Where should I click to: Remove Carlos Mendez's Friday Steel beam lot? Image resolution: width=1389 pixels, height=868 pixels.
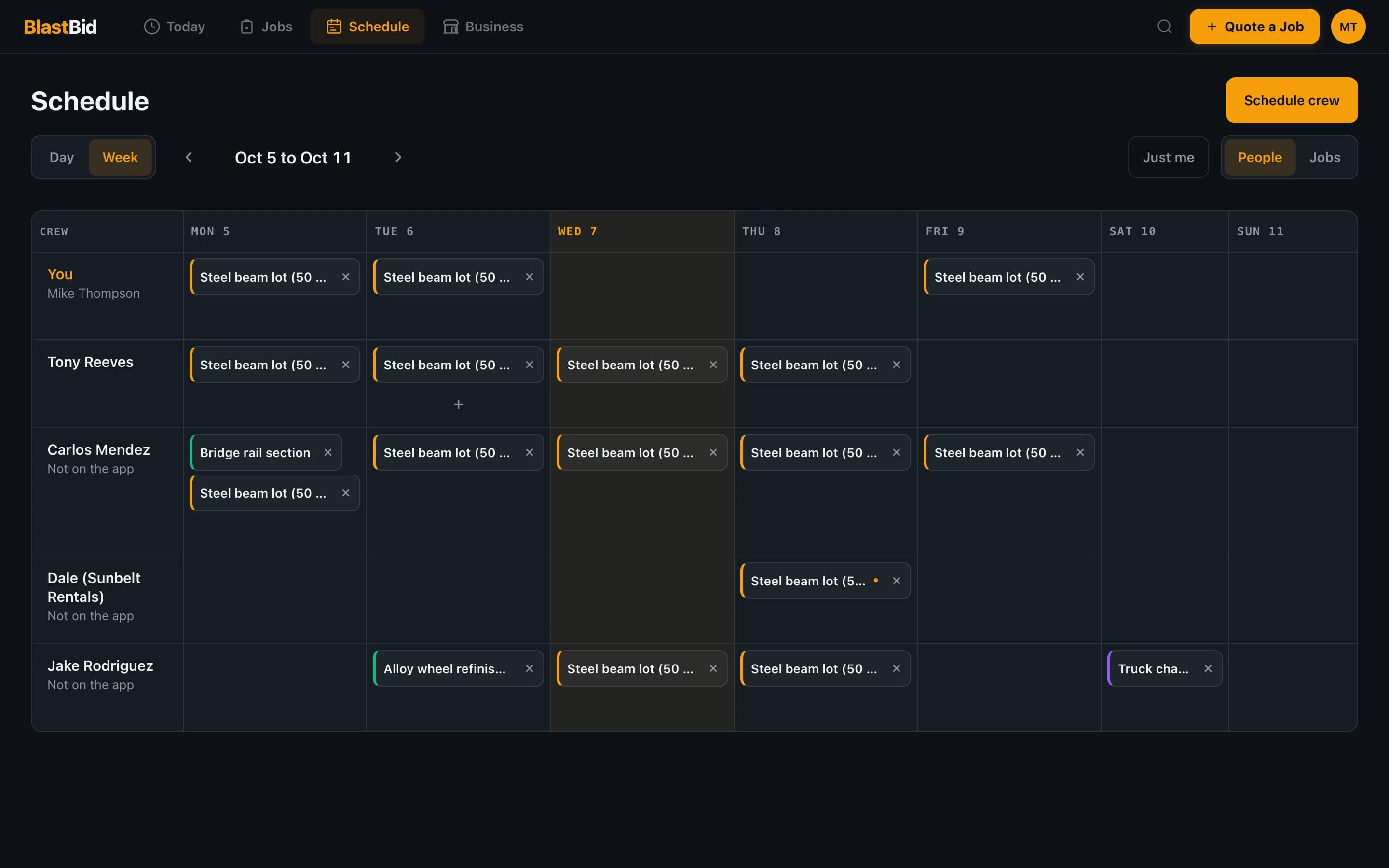coord(1080,452)
